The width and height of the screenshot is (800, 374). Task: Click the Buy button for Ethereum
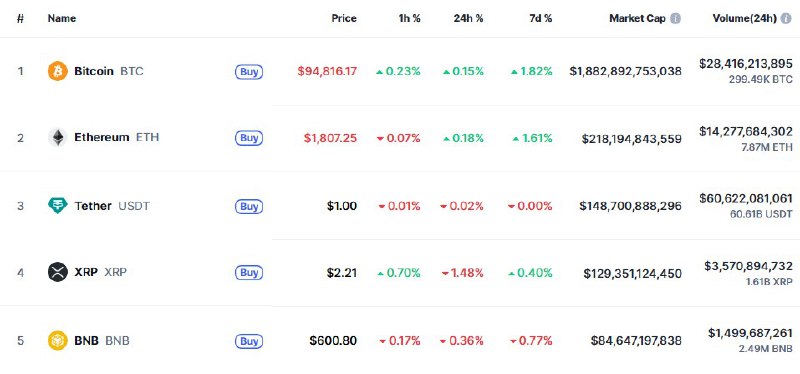(249, 138)
